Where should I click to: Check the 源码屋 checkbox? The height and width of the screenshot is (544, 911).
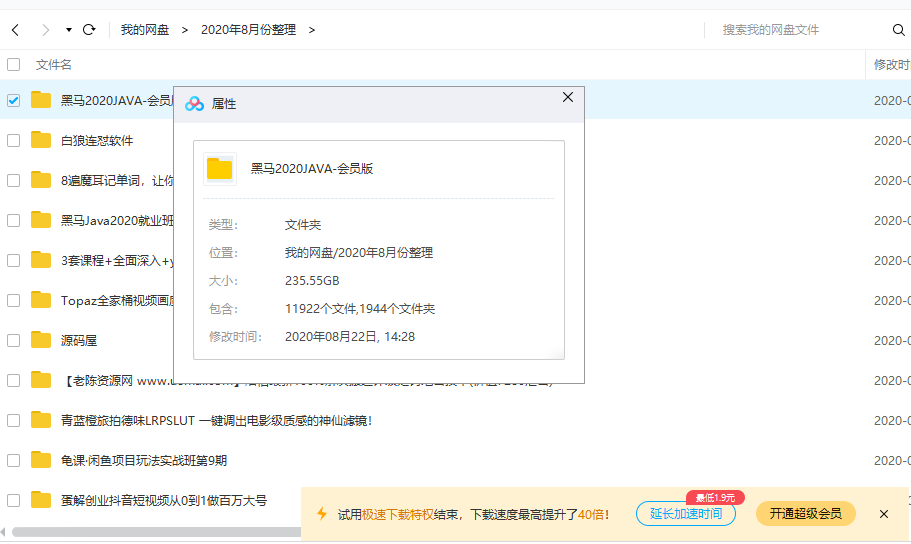click(x=13, y=341)
